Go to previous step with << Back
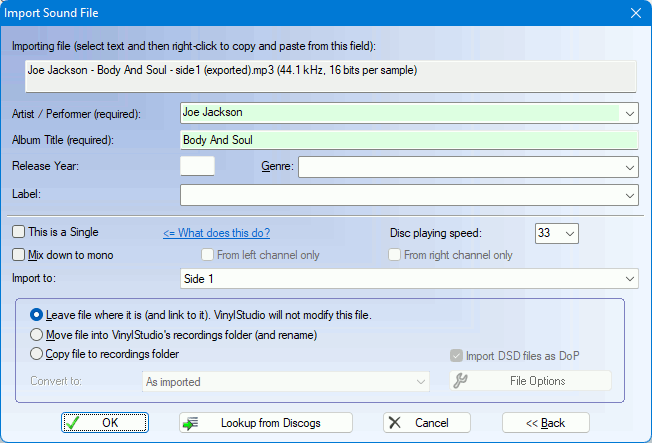The width and height of the screenshot is (652, 443). [x=546, y=423]
